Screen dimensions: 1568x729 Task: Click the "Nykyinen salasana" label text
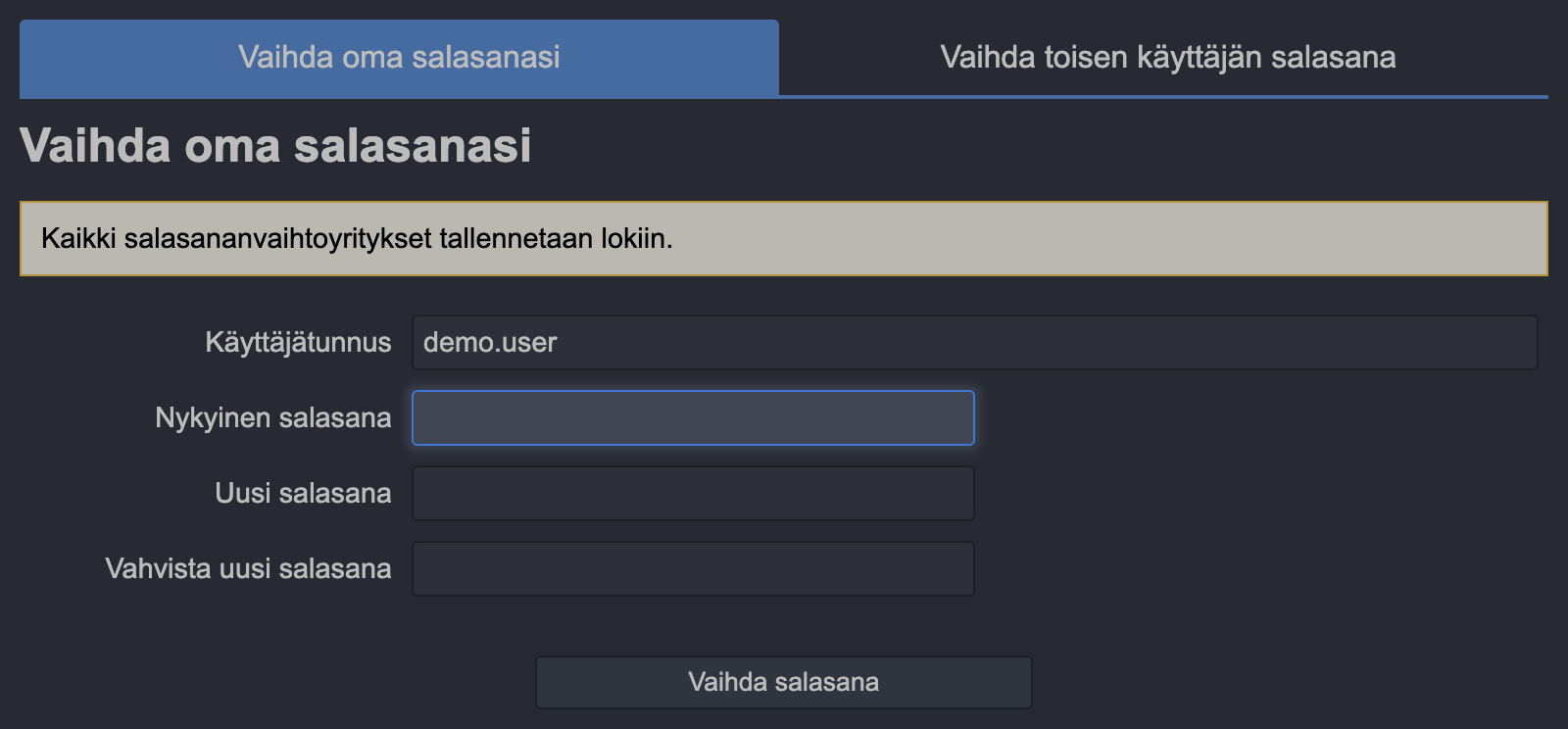[x=272, y=418]
